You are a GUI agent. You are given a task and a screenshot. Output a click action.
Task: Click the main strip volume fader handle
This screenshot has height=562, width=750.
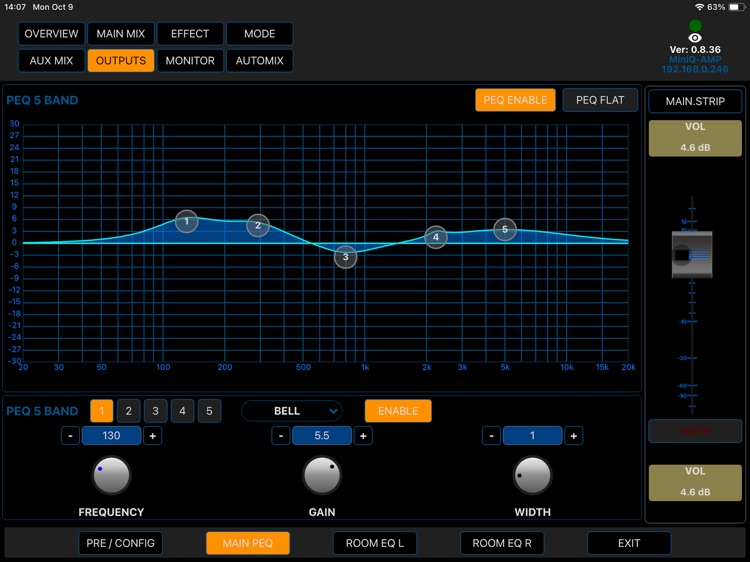click(x=692, y=254)
